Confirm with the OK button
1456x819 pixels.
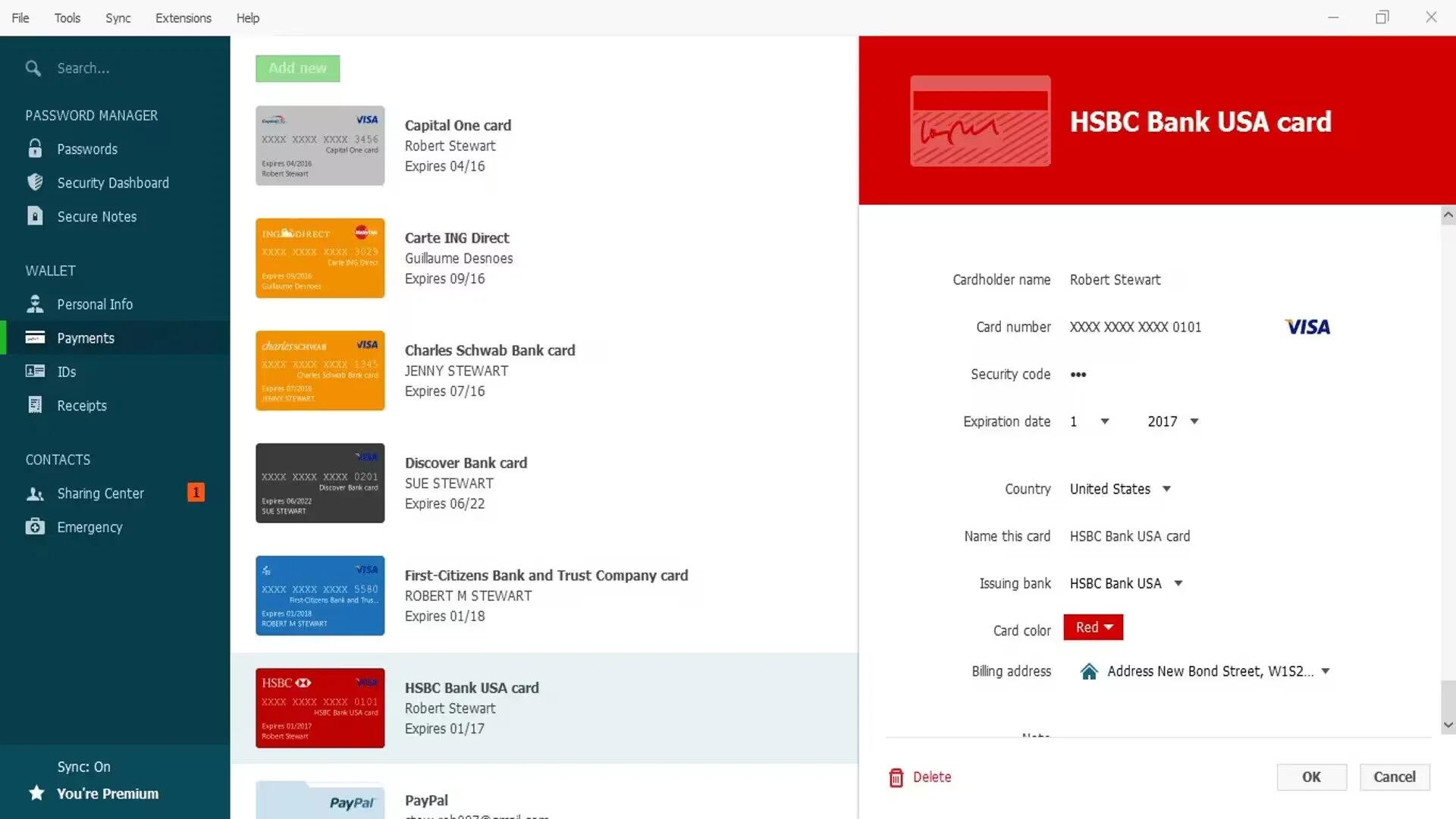(1311, 777)
